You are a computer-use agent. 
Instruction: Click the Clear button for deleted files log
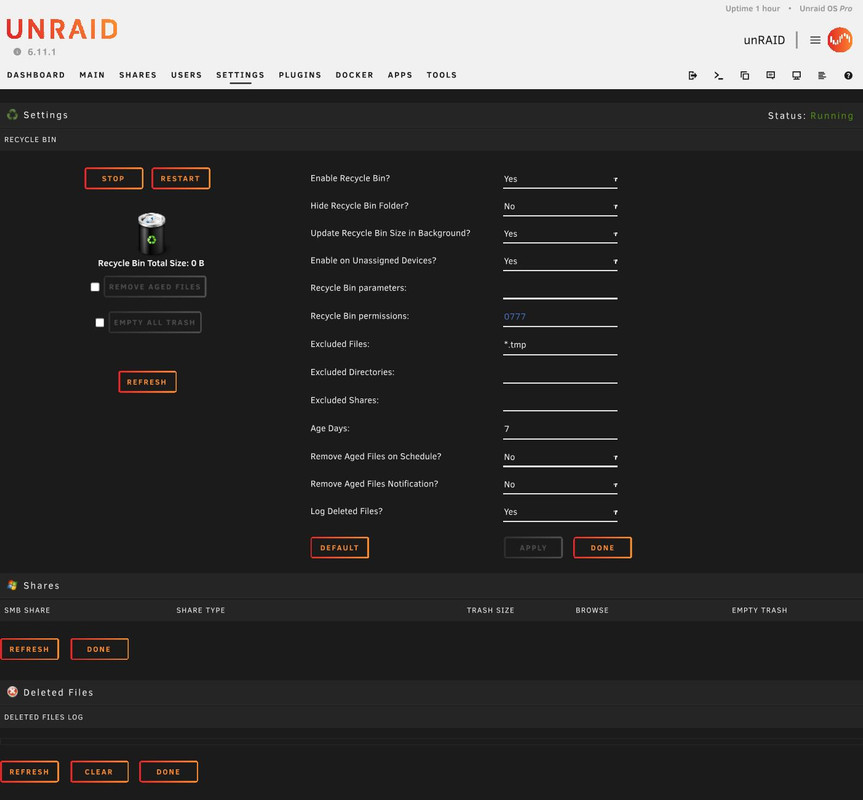pyautogui.click(x=100, y=772)
